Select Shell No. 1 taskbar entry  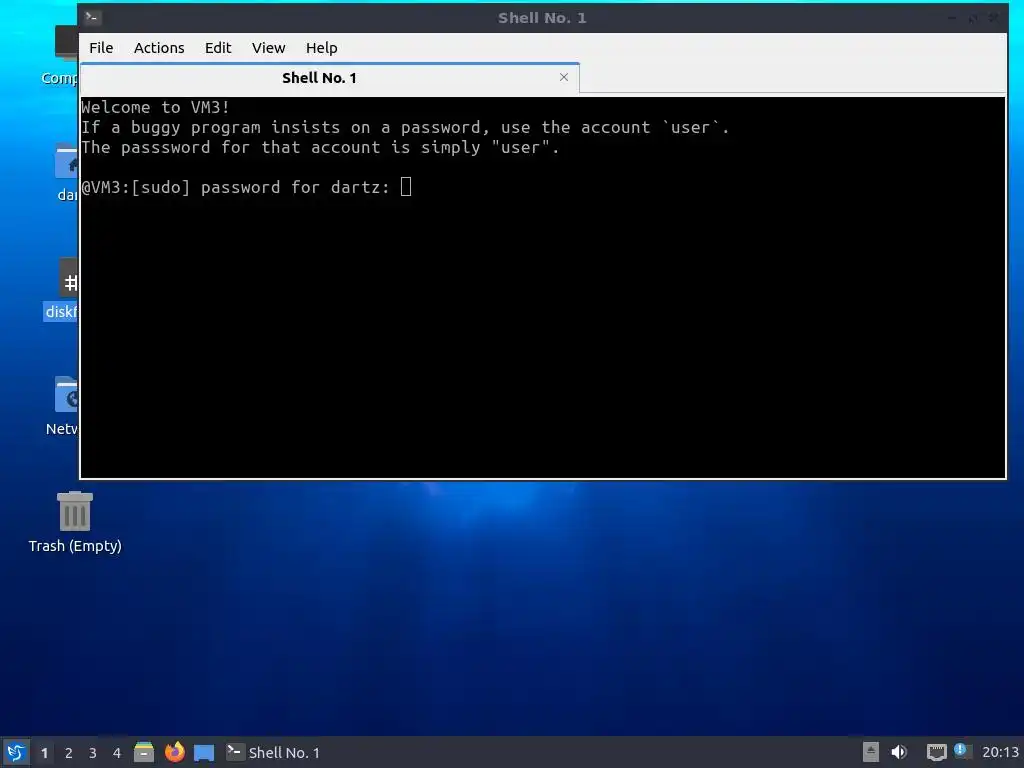tap(273, 752)
